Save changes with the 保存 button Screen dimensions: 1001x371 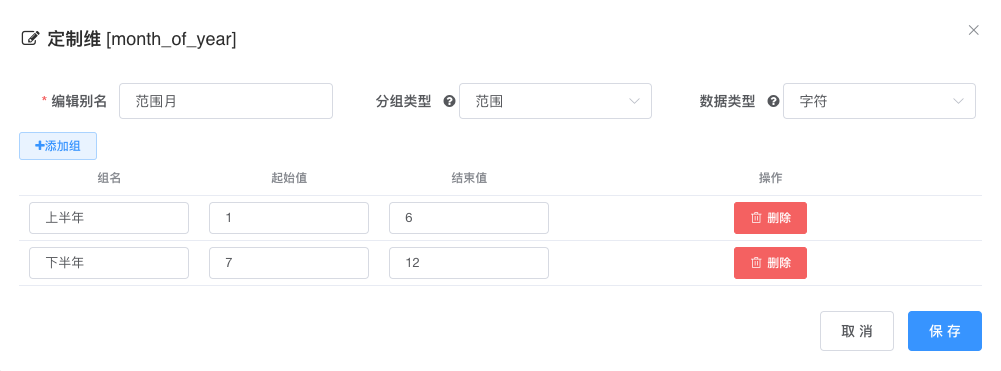point(945,331)
